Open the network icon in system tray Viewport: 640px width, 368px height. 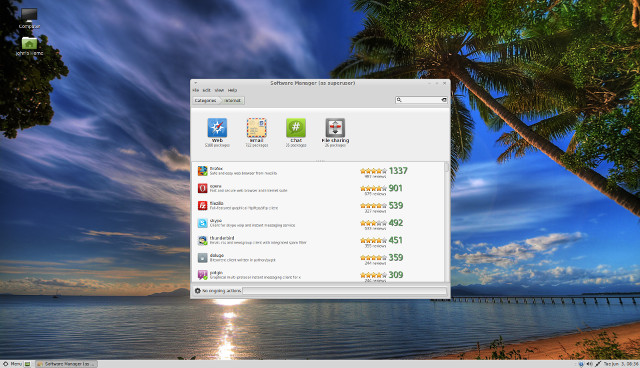[598, 364]
